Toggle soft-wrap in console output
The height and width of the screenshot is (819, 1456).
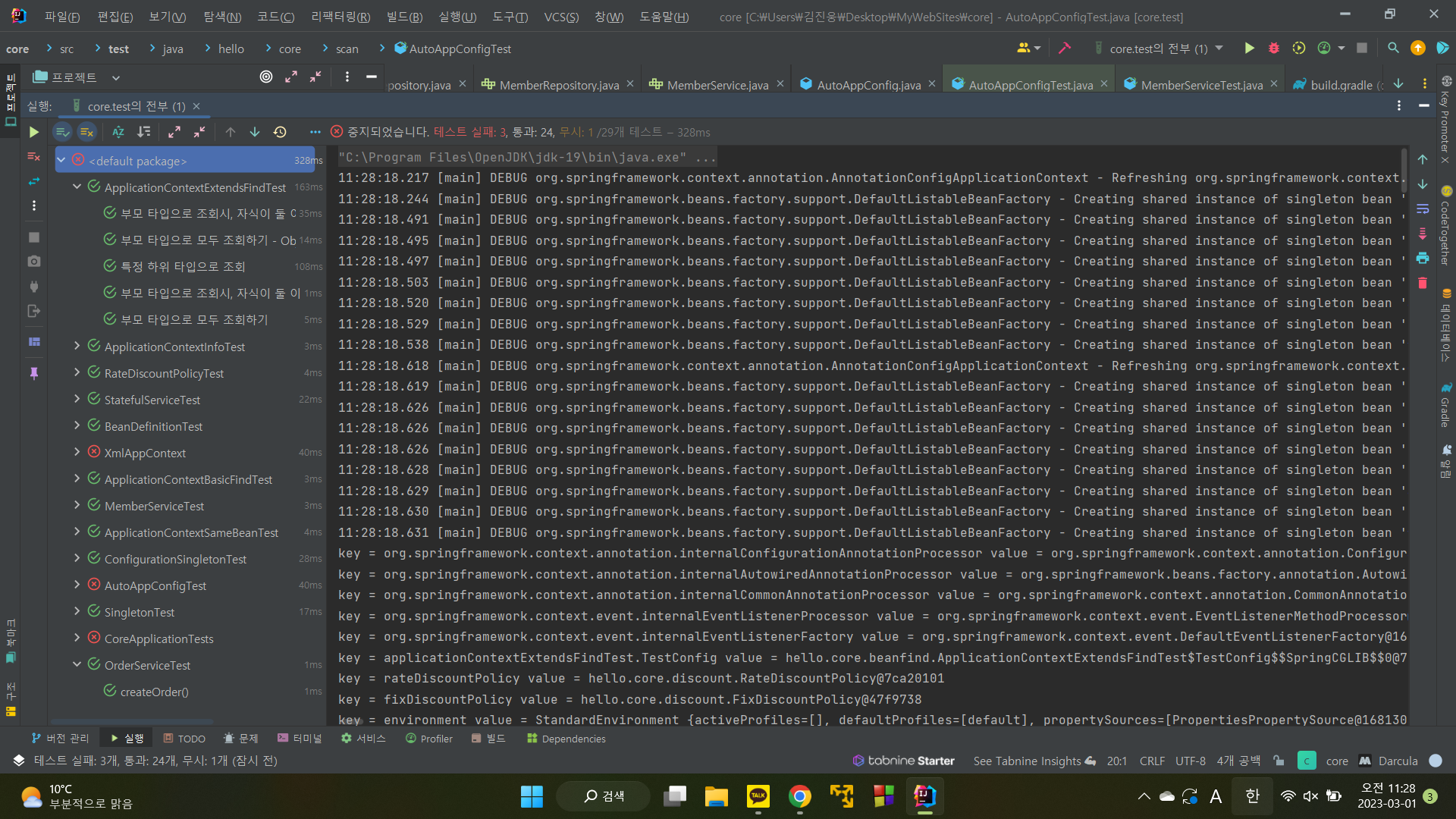[1423, 209]
